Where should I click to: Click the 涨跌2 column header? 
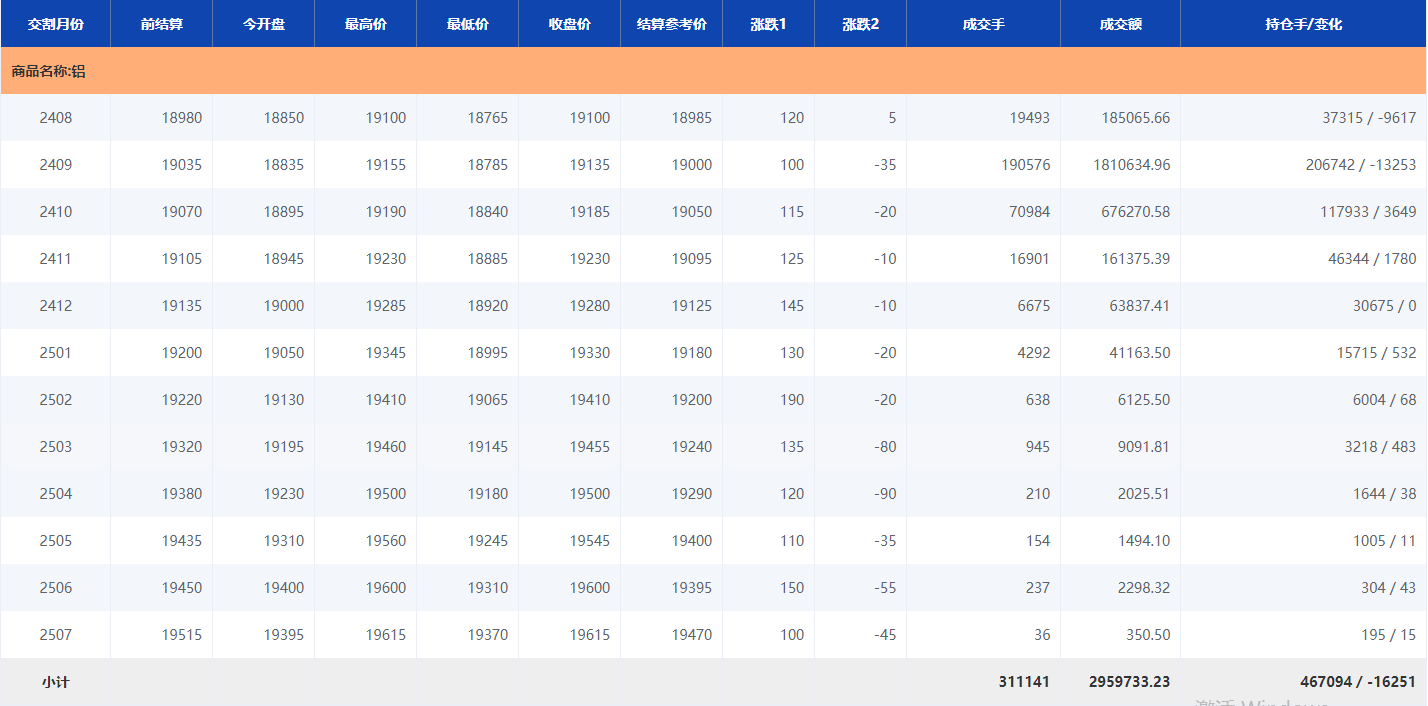[x=861, y=24]
